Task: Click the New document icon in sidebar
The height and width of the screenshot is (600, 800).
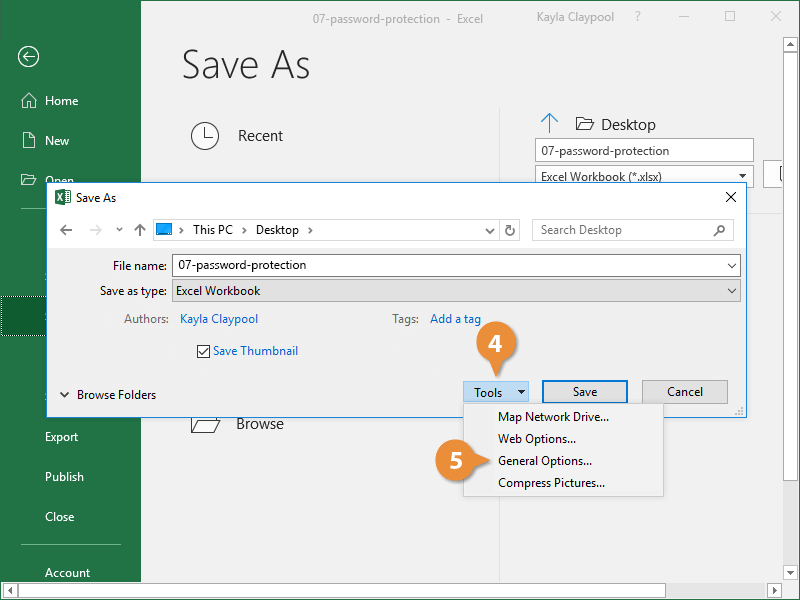Action: [x=29, y=140]
